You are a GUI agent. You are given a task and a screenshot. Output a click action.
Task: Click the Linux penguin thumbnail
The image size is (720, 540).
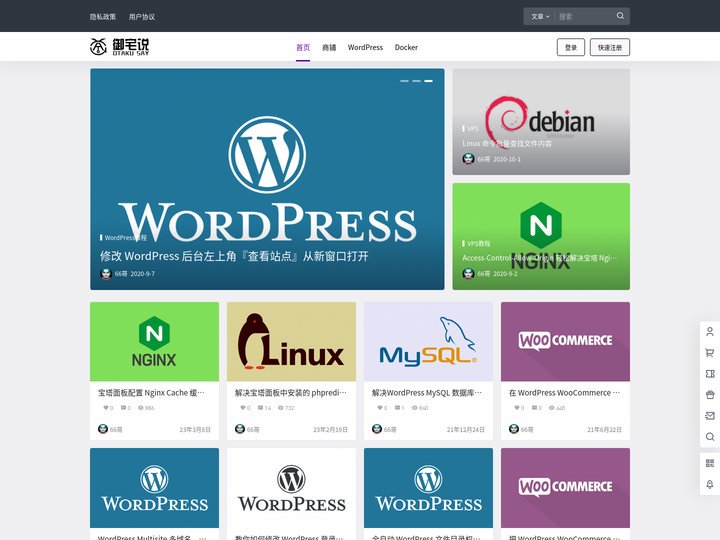tap(291, 342)
